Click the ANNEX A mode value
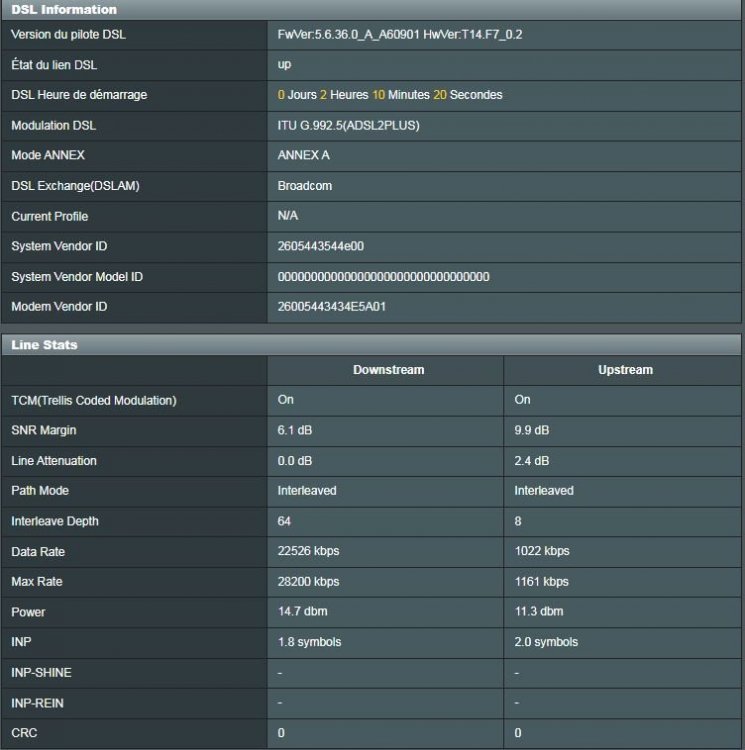 pos(303,156)
